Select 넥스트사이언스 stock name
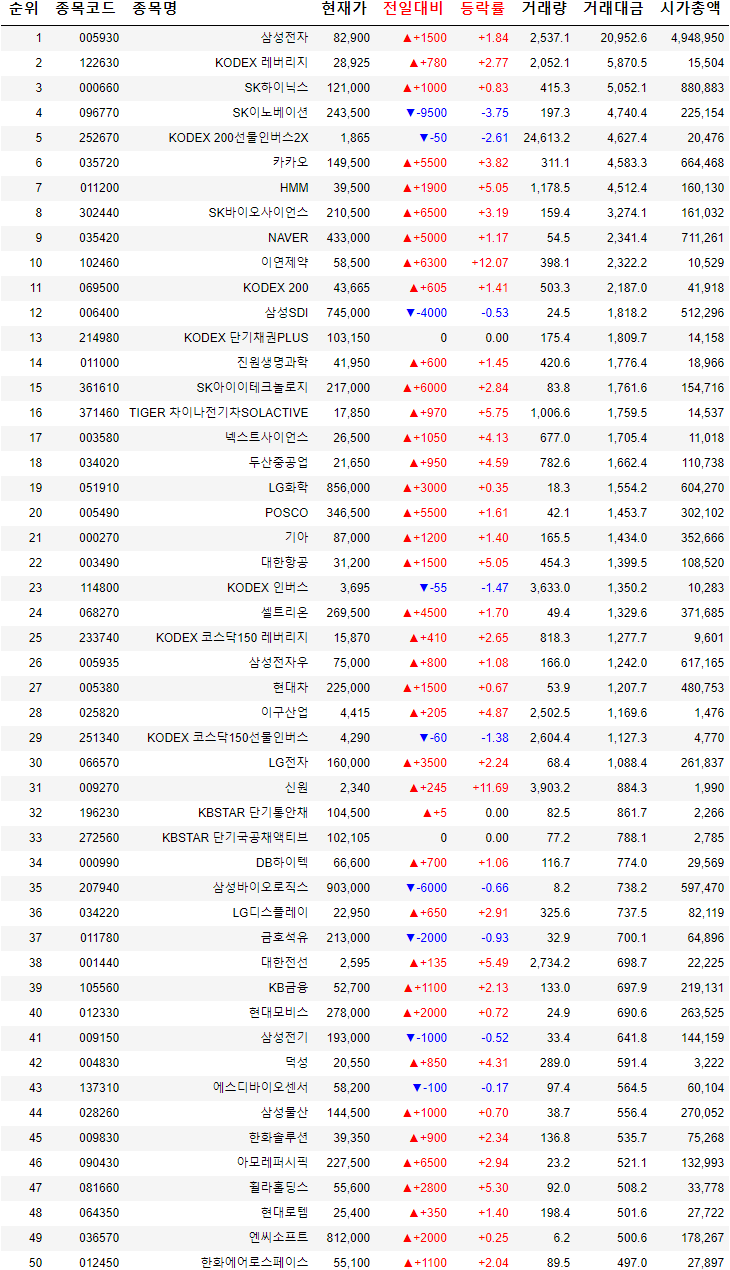 pos(266,438)
